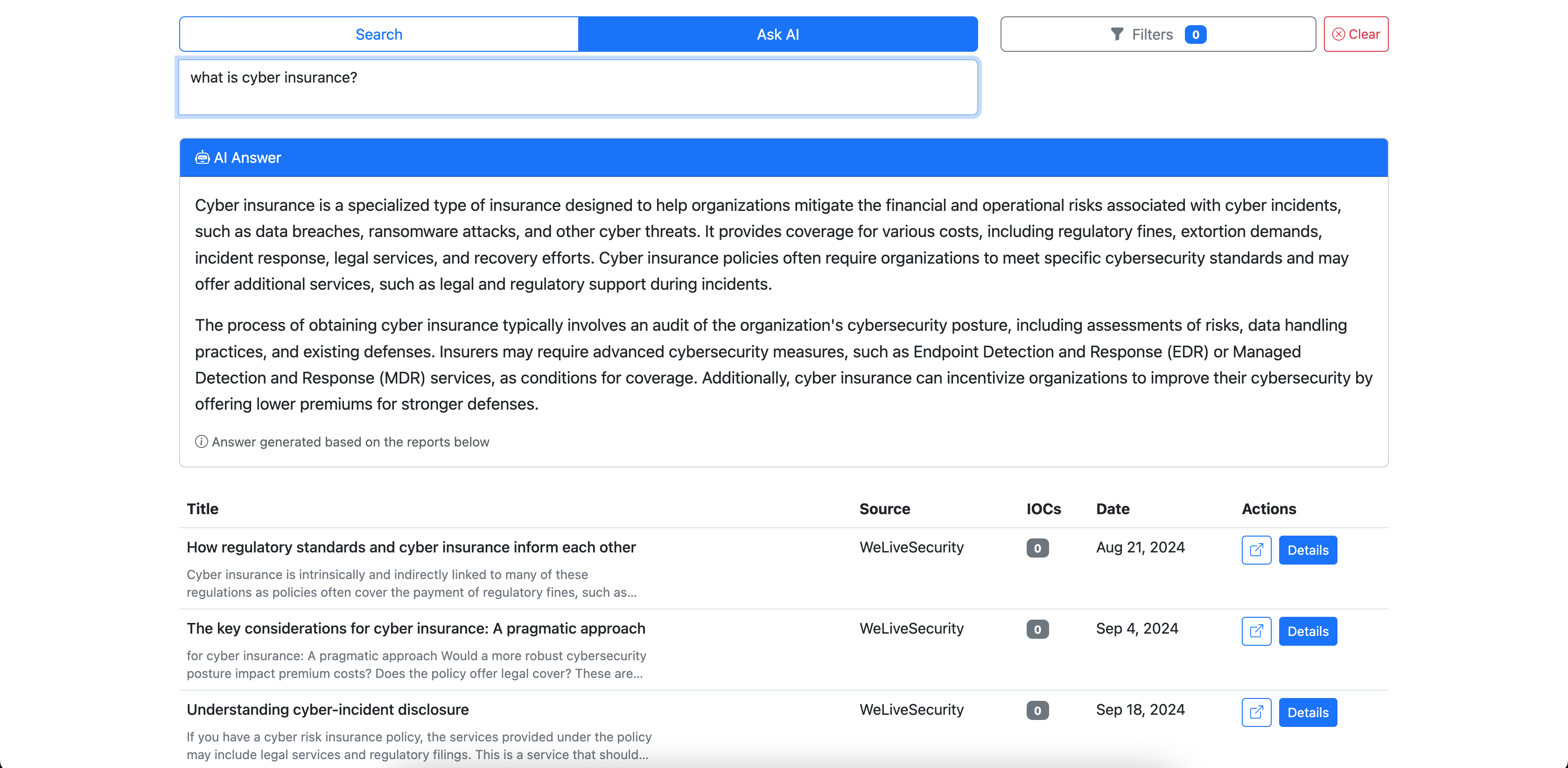Click the Date column header
Viewport: 1568px width, 768px height.
pos(1113,509)
